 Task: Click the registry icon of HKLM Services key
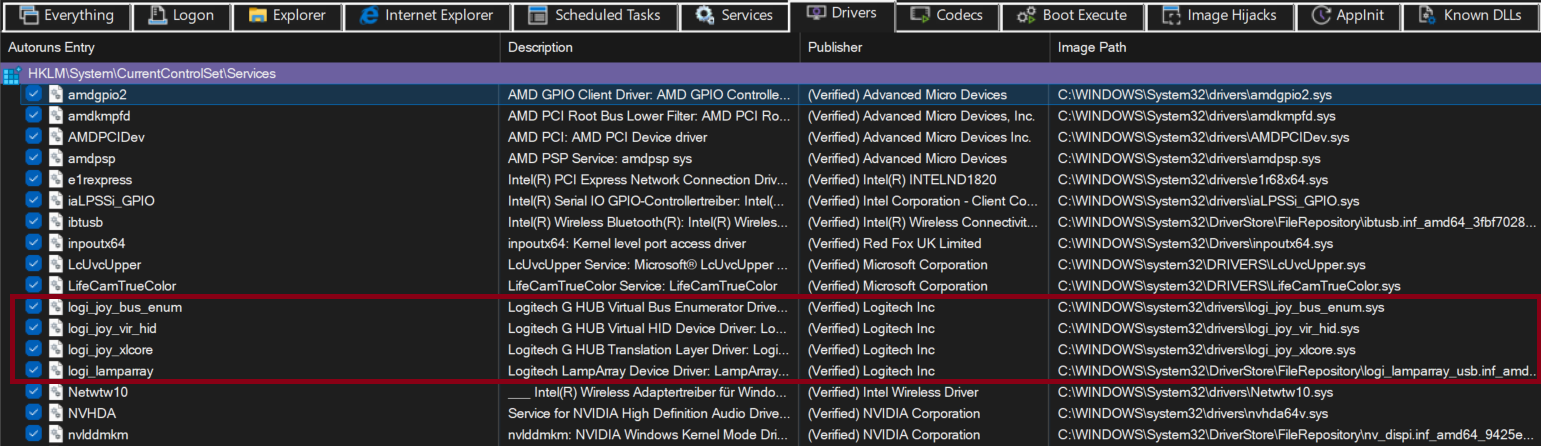12,74
